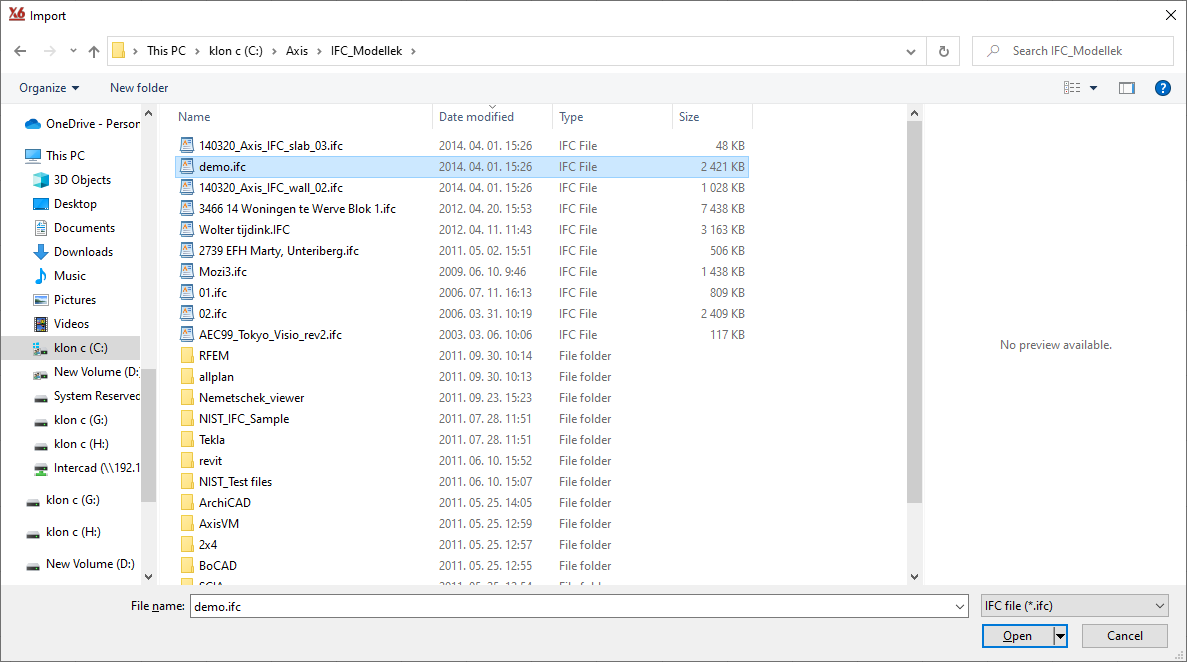
Task: Open help via the question mark icon
Action: [x=1162, y=88]
